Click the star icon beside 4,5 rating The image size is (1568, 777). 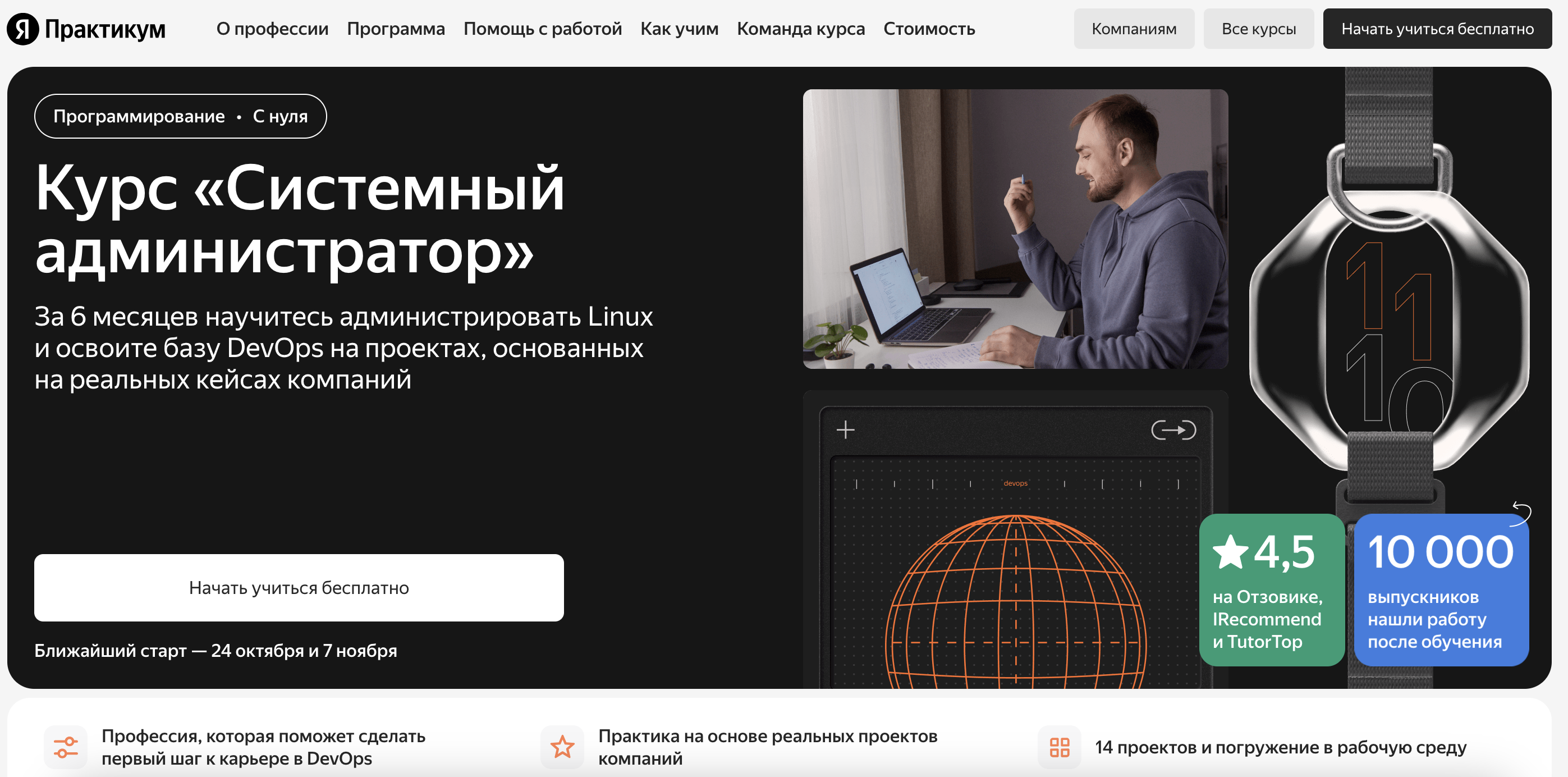click(1231, 552)
